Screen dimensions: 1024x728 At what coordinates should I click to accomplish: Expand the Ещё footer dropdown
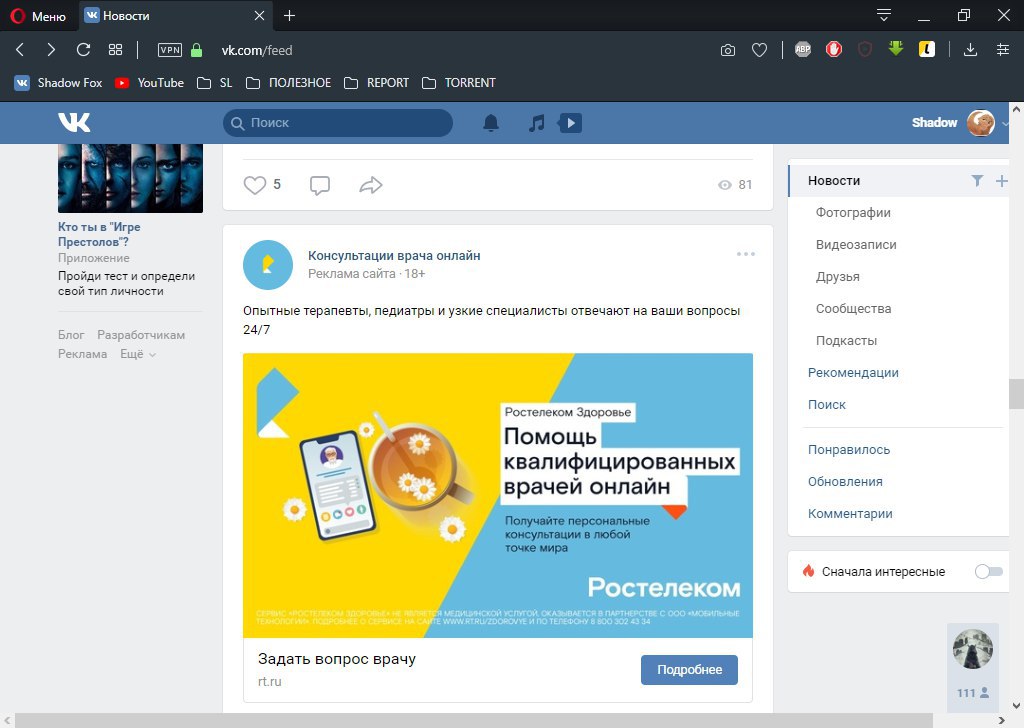pyautogui.click(x=138, y=354)
